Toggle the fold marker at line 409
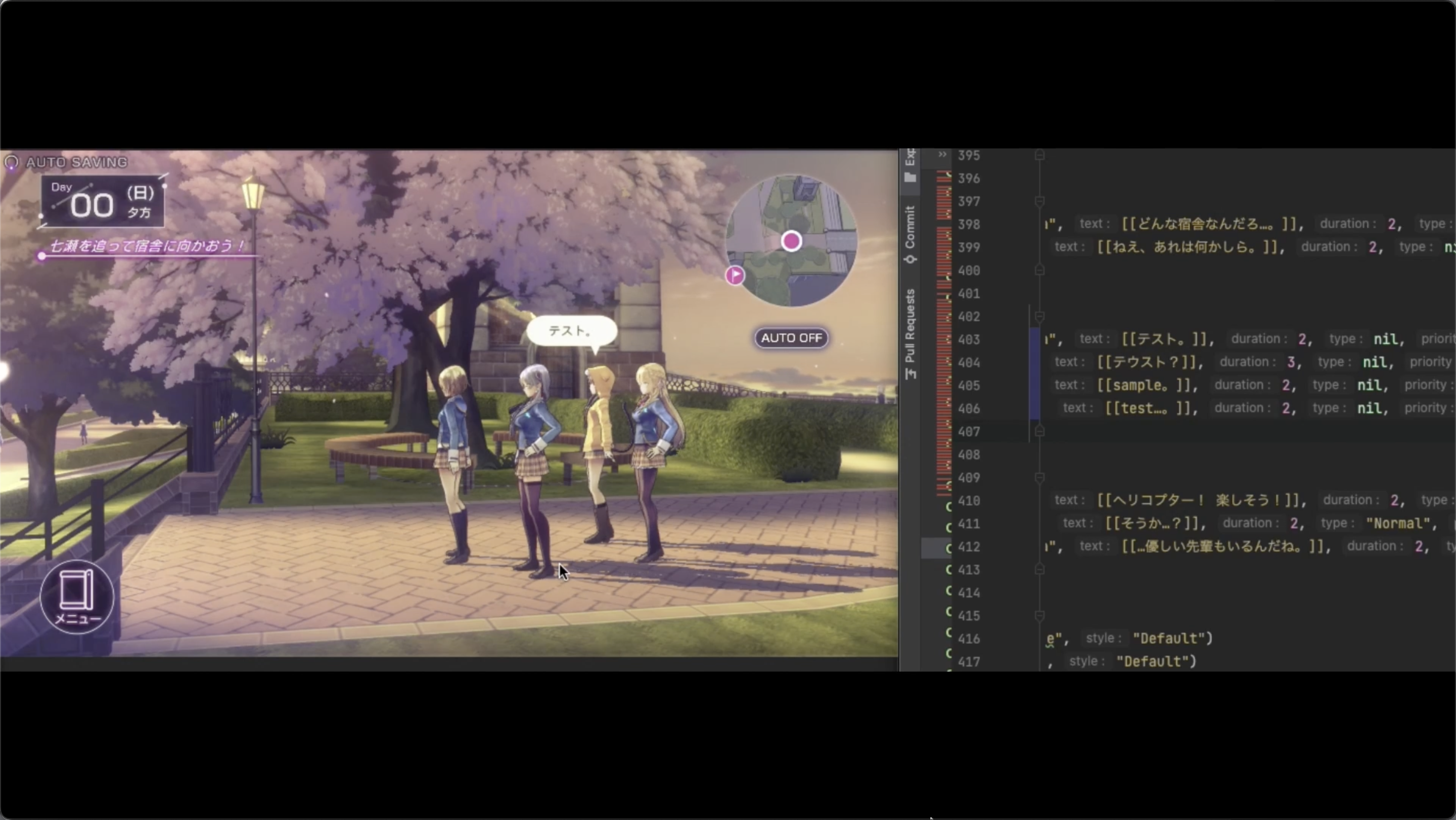 (x=1039, y=478)
